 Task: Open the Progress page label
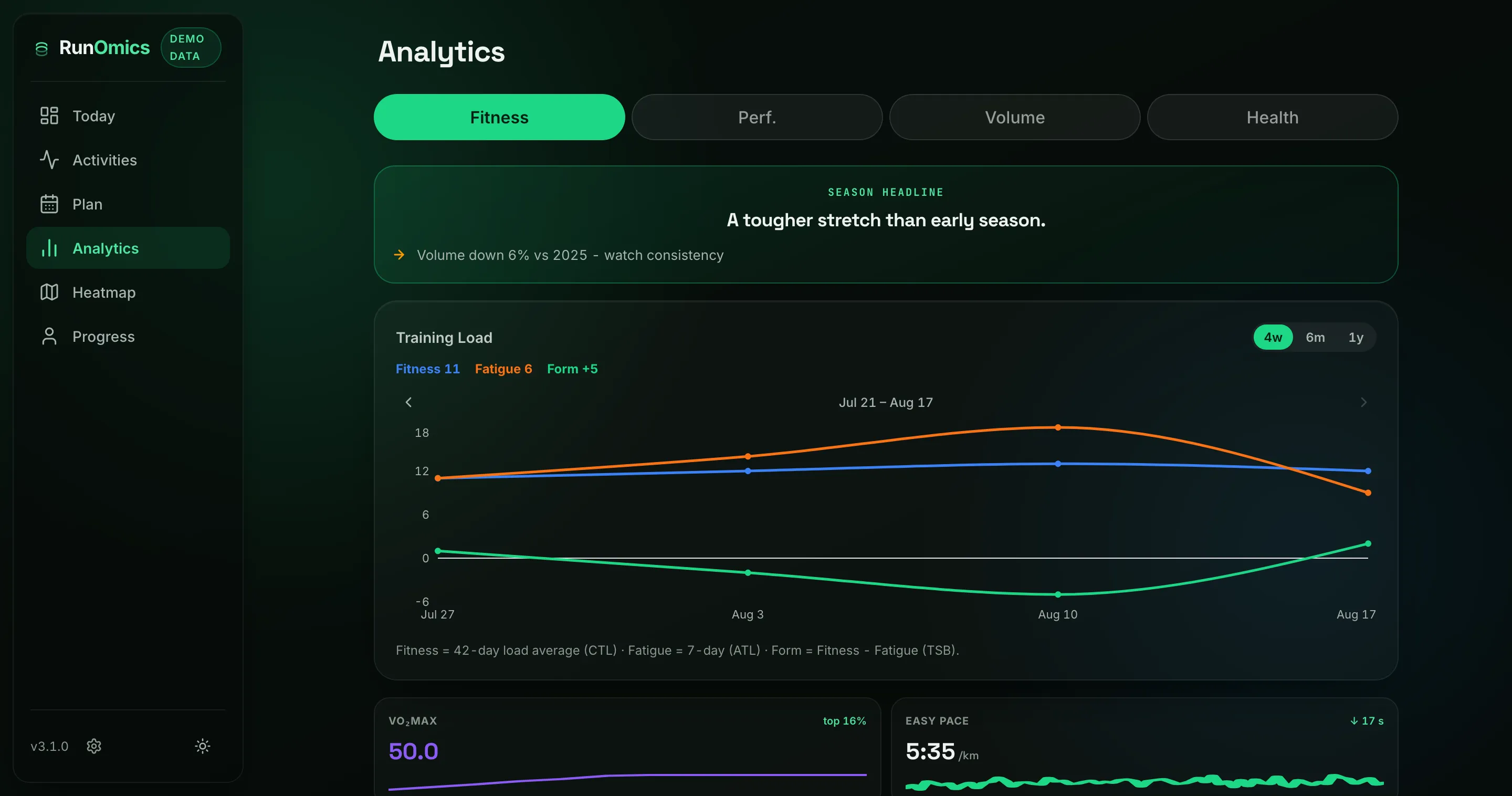pos(103,337)
